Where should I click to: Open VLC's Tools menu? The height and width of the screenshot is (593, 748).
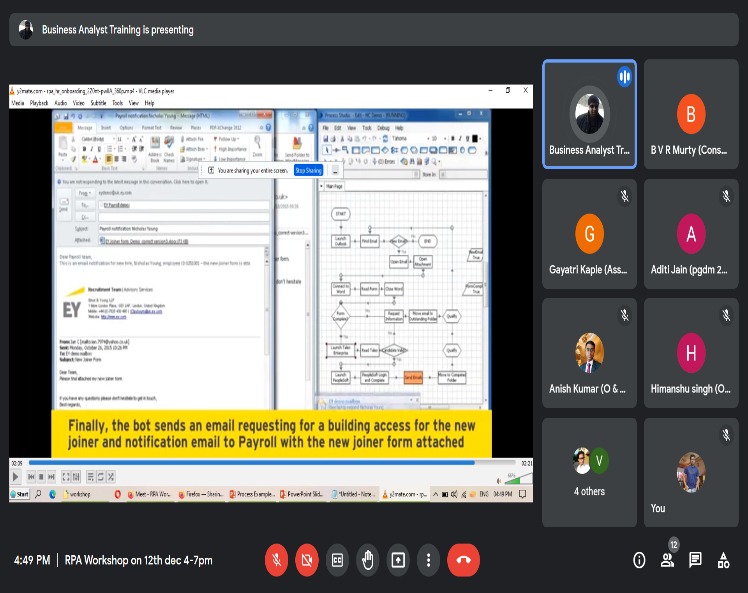point(117,103)
